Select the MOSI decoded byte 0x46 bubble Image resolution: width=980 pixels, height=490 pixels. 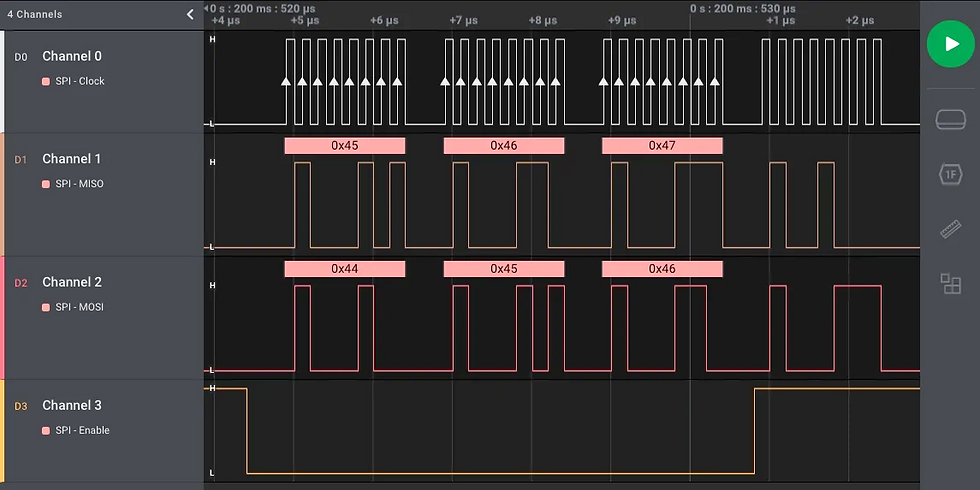pos(662,269)
